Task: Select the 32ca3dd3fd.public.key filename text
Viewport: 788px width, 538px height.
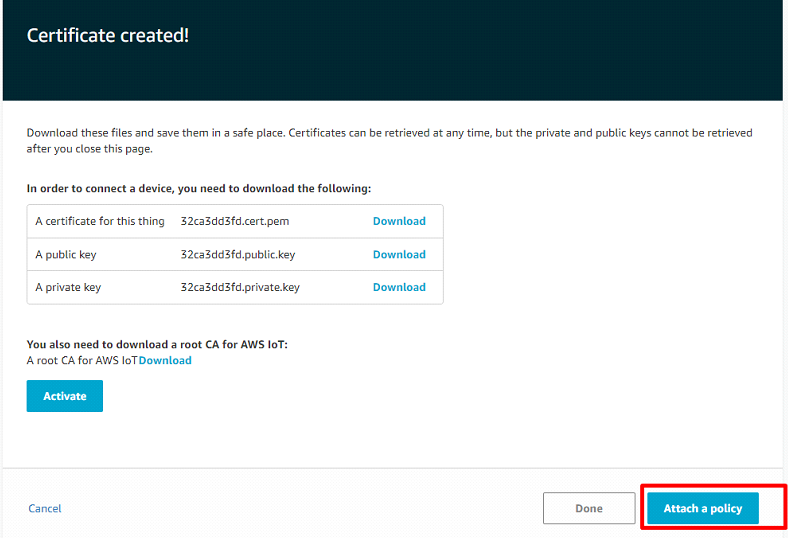Action: [x=238, y=254]
